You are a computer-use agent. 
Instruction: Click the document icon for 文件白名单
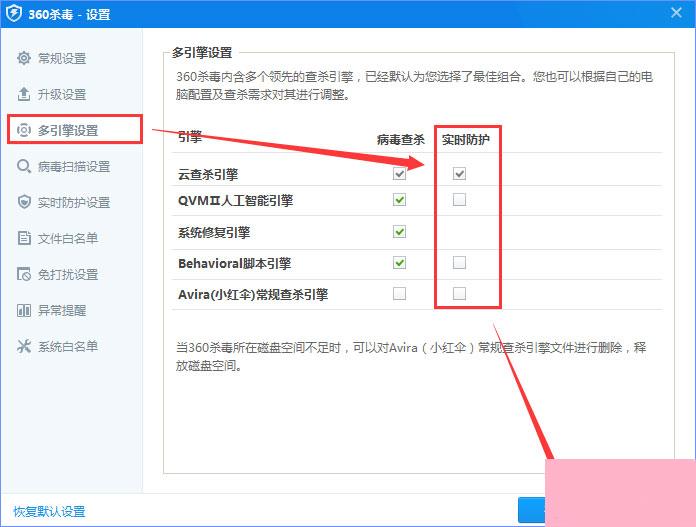coord(24,238)
